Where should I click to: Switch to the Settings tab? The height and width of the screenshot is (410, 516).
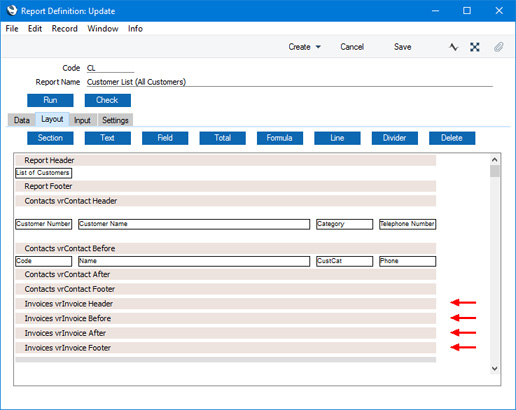pos(115,120)
